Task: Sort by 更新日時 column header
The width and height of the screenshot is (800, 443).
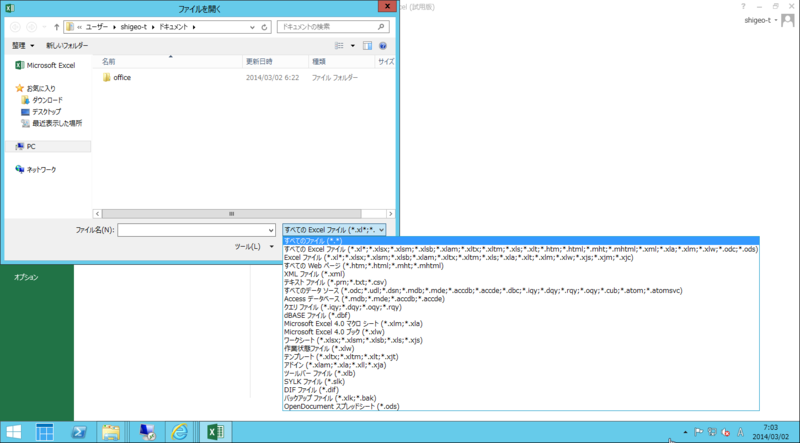Action: coord(276,61)
